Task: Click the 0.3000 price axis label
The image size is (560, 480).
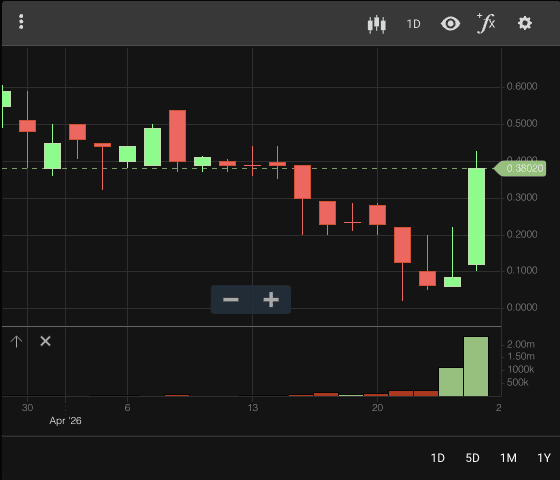Action: tap(522, 198)
